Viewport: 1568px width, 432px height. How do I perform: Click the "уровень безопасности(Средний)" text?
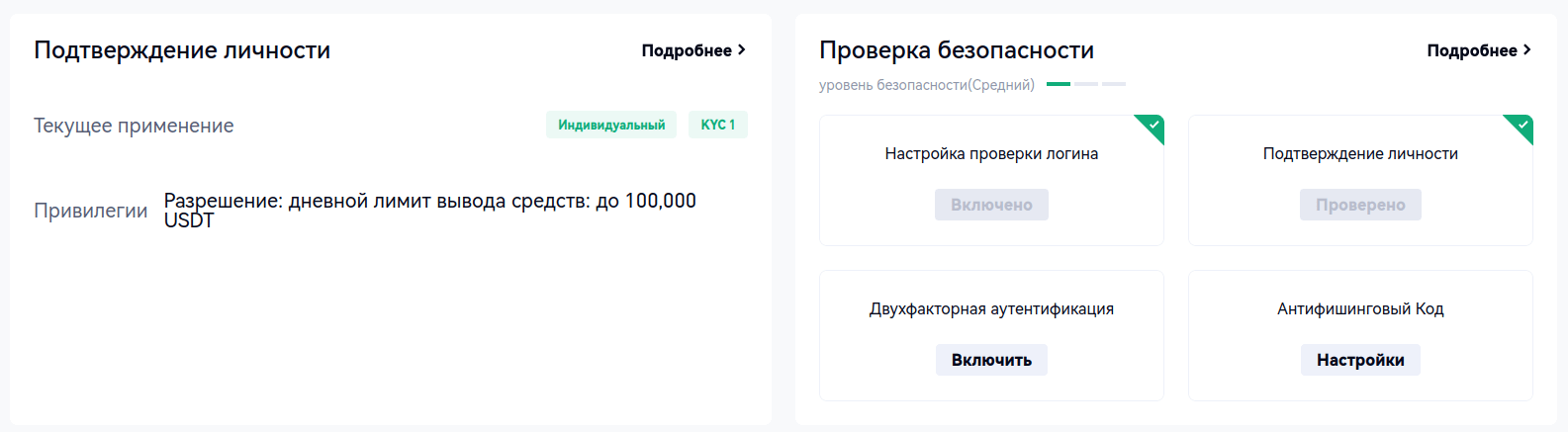926,85
